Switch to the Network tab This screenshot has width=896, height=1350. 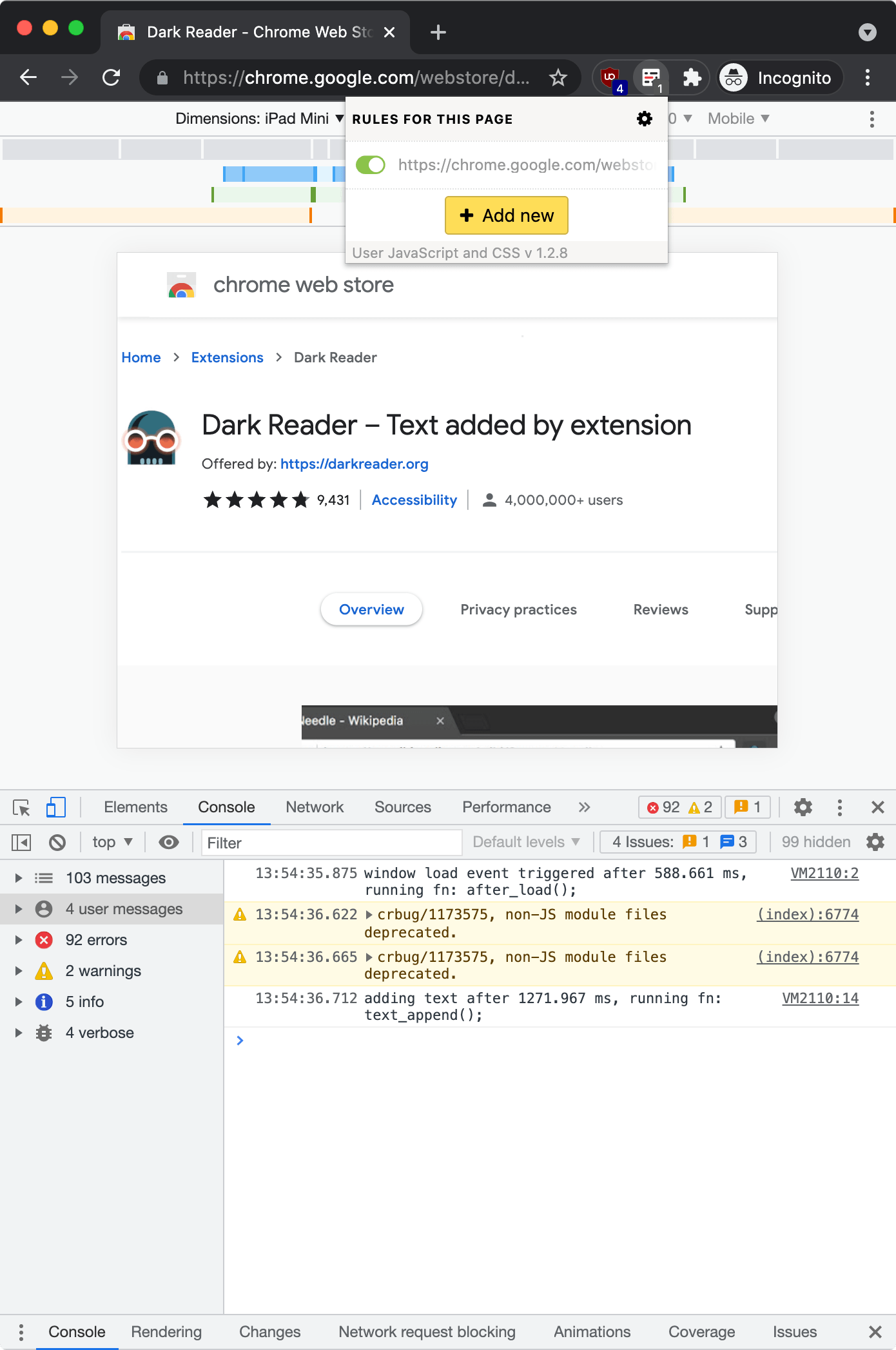coord(315,807)
